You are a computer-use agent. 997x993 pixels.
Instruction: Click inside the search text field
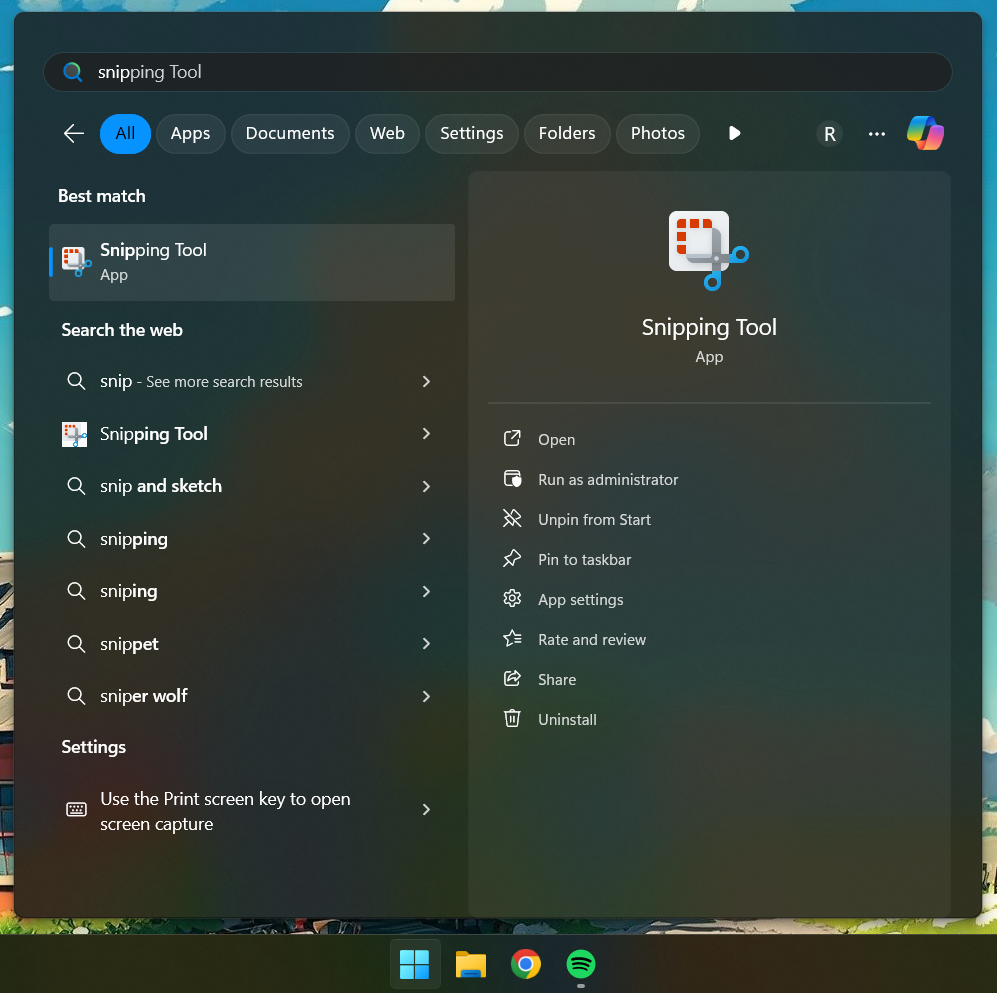pos(497,72)
